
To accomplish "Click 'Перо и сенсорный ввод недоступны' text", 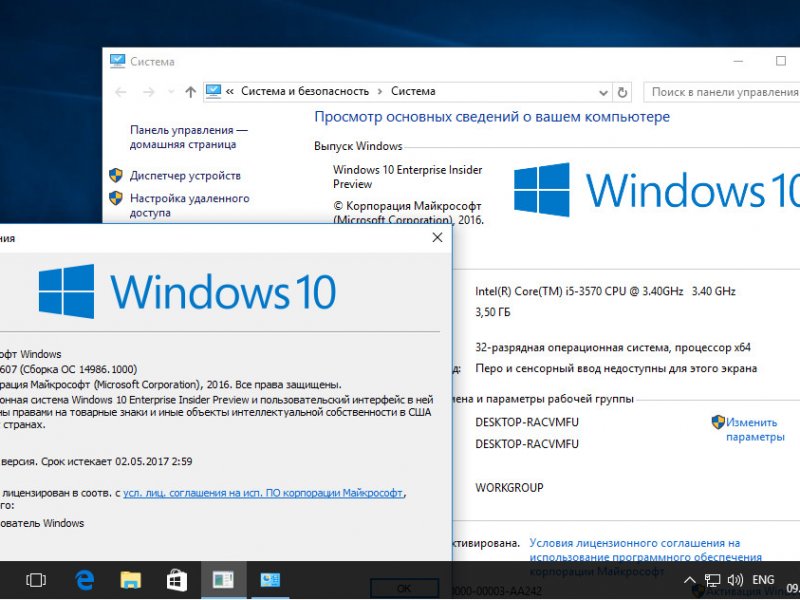I will coord(570,368).
